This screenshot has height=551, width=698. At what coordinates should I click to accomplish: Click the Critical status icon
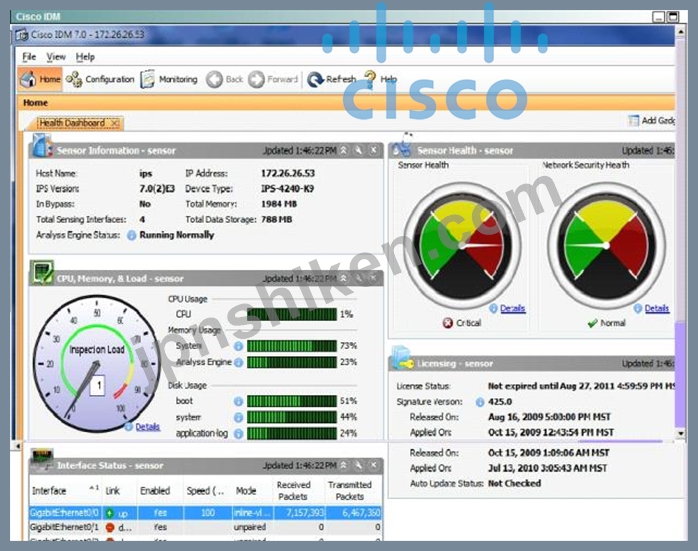click(x=447, y=323)
